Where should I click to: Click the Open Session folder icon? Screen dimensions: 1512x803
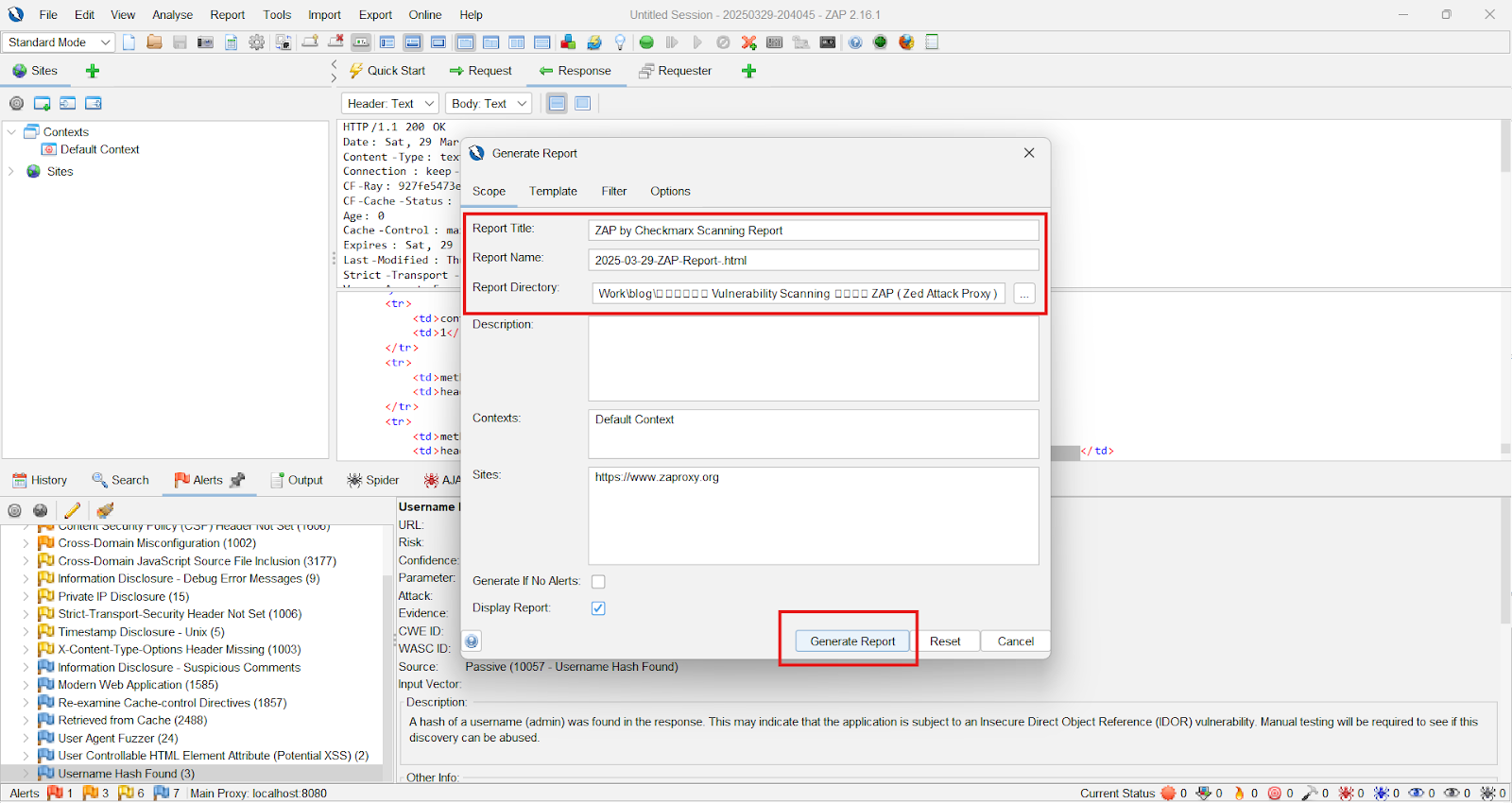coord(154,43)
